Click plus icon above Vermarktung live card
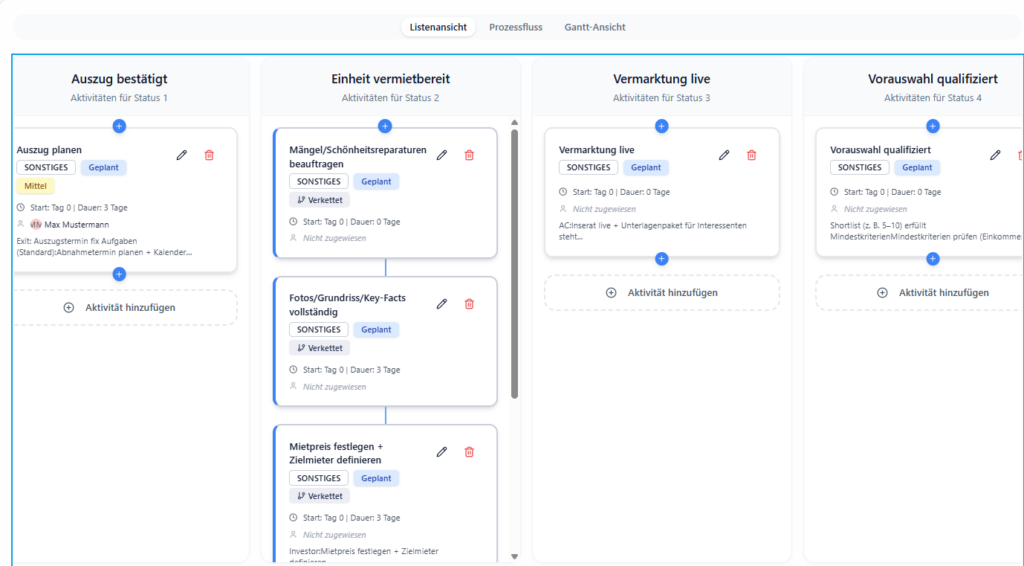This screenshot has height=566, width=1024. pos(661,126)
